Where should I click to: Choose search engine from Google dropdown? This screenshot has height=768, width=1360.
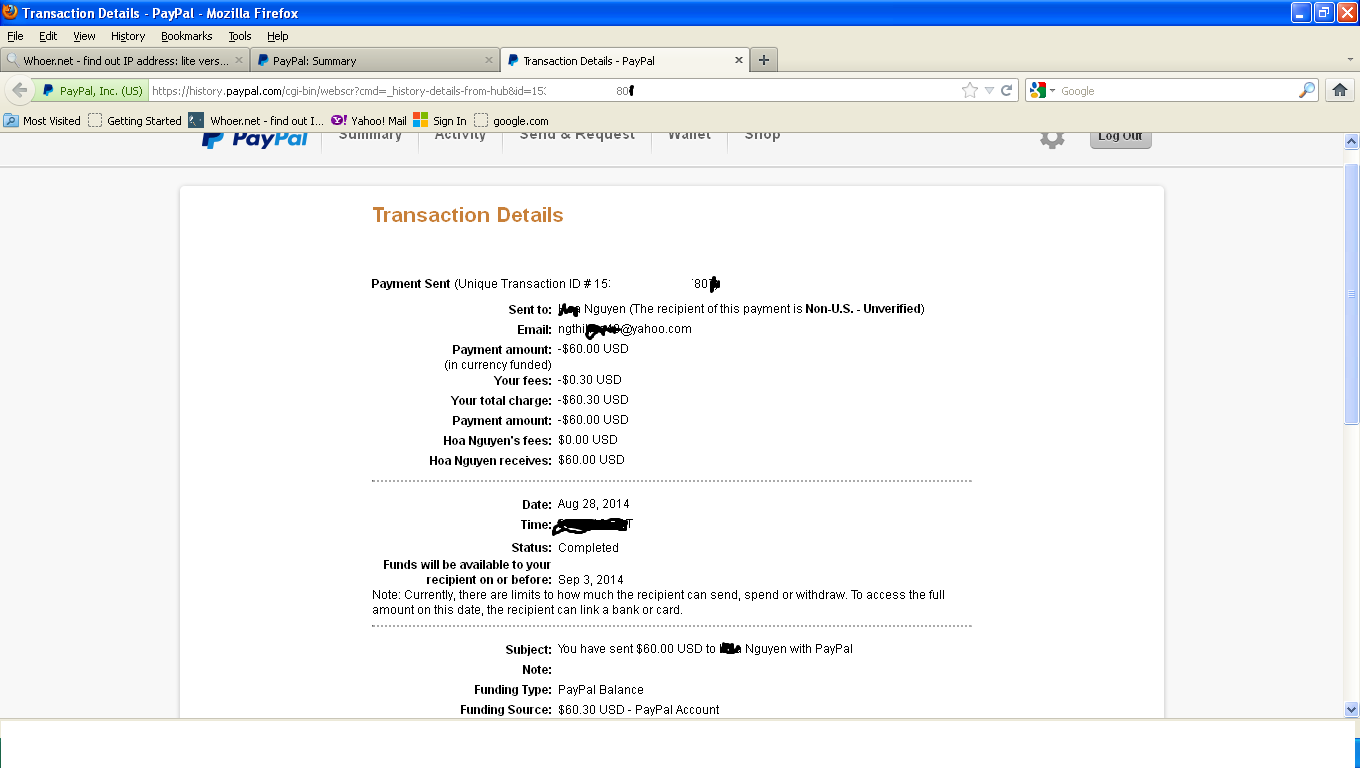pyautogui.click(x=1040, y=90)
